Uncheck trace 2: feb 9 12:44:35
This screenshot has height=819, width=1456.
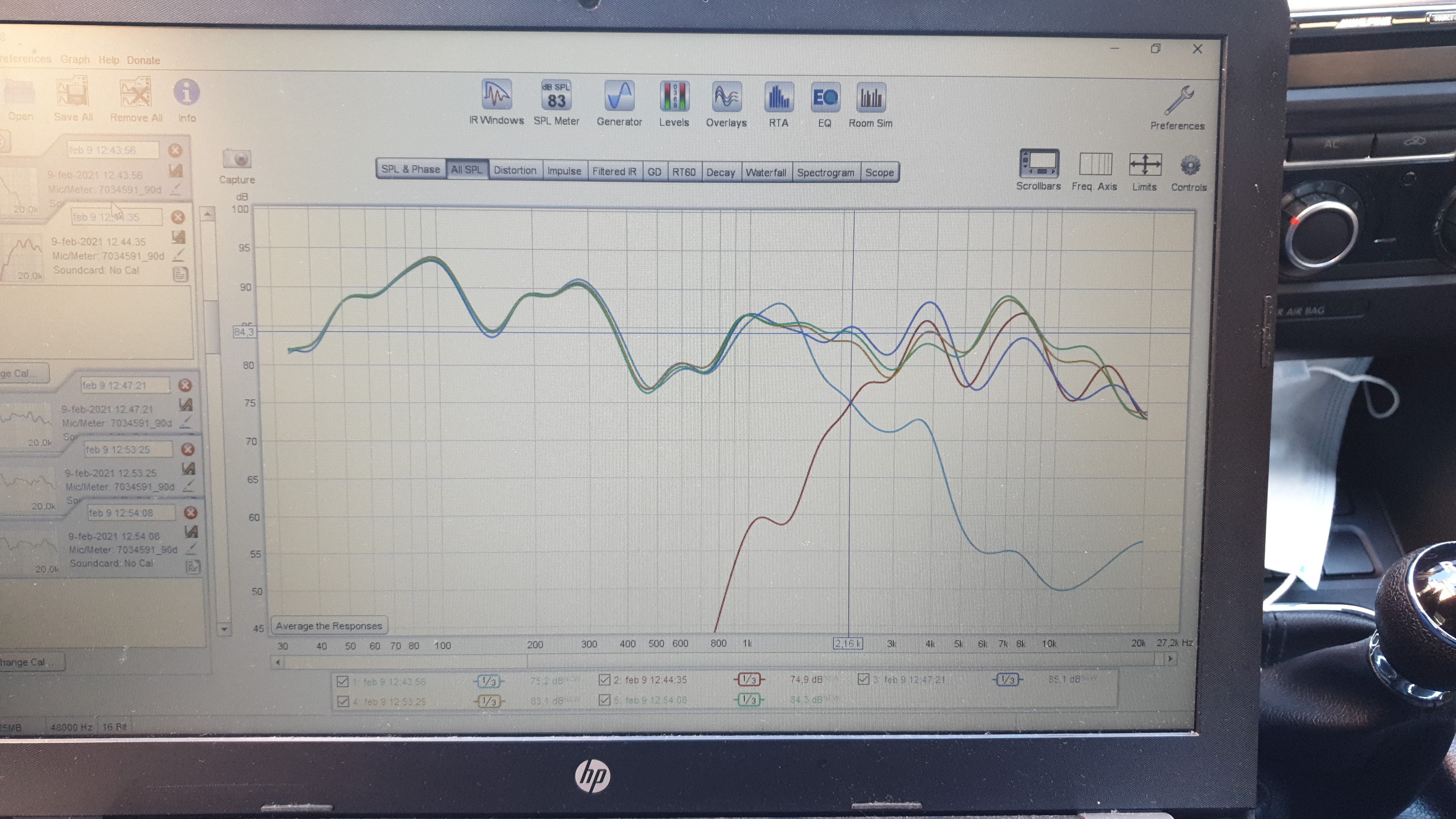(604, 679)
